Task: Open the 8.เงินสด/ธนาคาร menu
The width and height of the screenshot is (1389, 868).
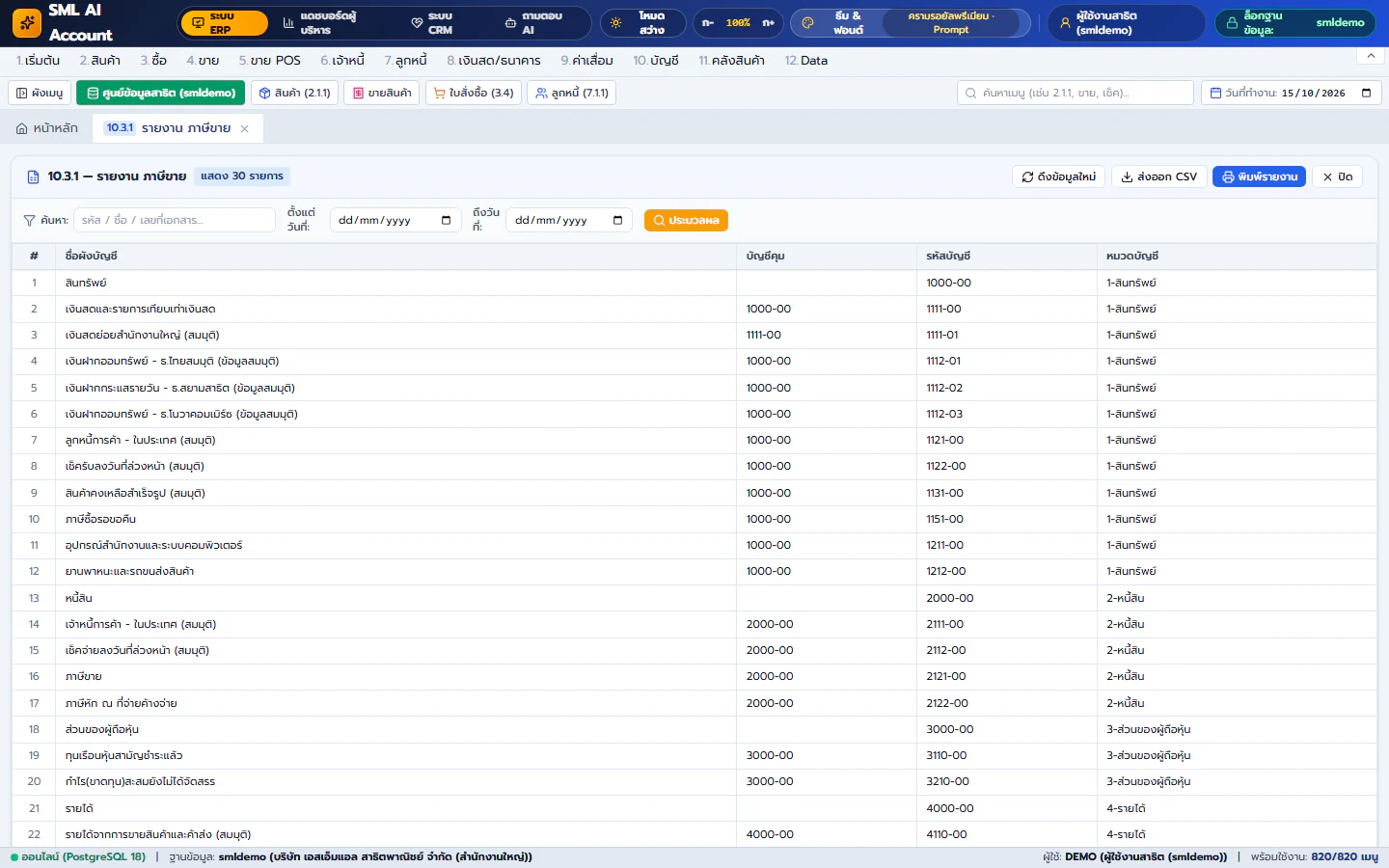Action: tap(494, 60)
